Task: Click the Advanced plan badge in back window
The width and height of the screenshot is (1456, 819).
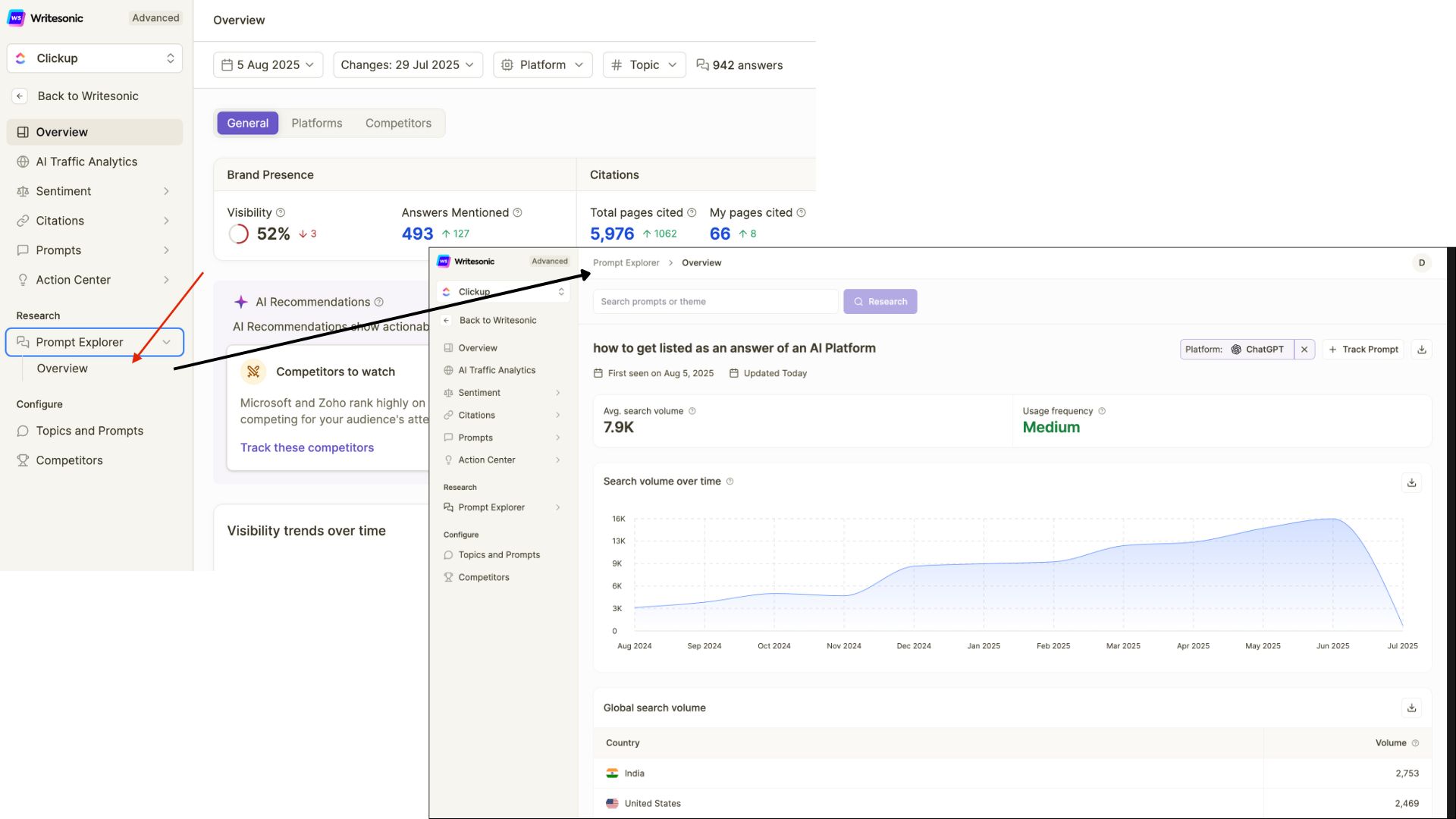Action: [155, 18]
